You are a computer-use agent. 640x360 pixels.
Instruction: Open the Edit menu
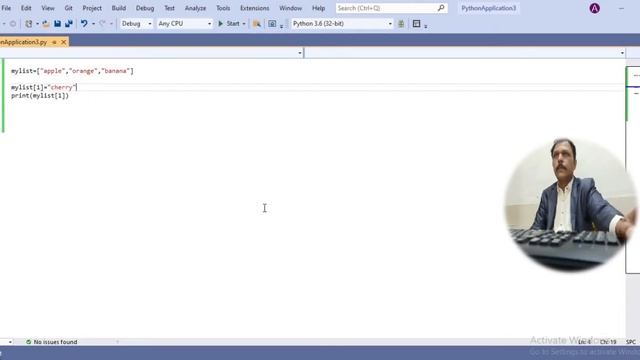tap(26, 8)
